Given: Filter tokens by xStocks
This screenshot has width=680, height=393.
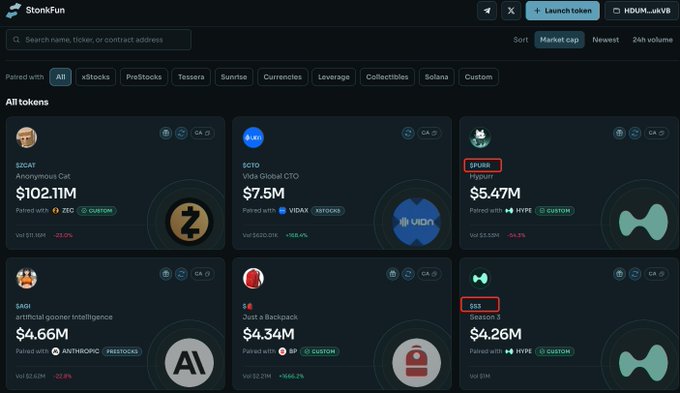Looking at the screenshot, I should click(95, 77).
